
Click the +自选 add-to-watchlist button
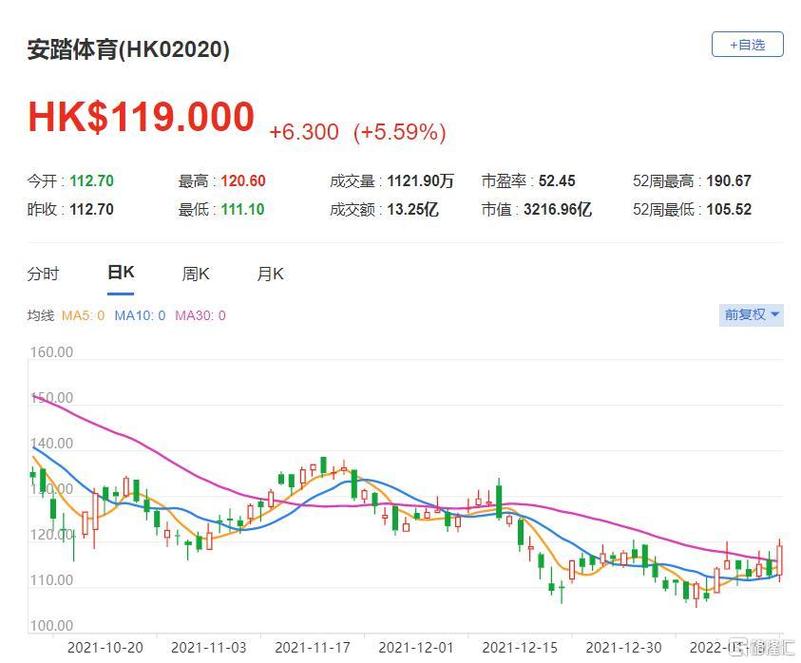tap(748, 45)
